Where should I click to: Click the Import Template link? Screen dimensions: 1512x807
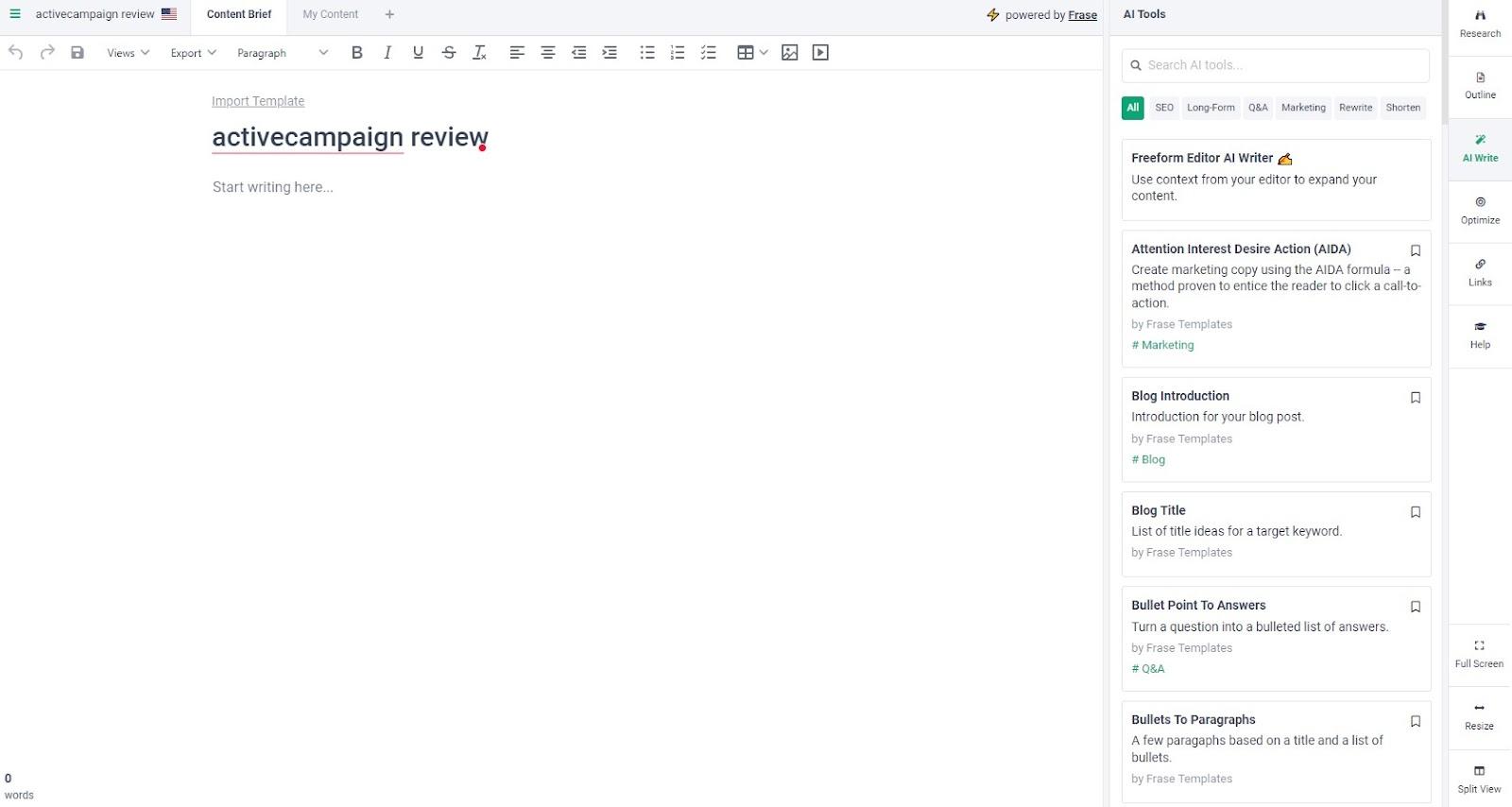pyautogui.click(x=258, y=101)
